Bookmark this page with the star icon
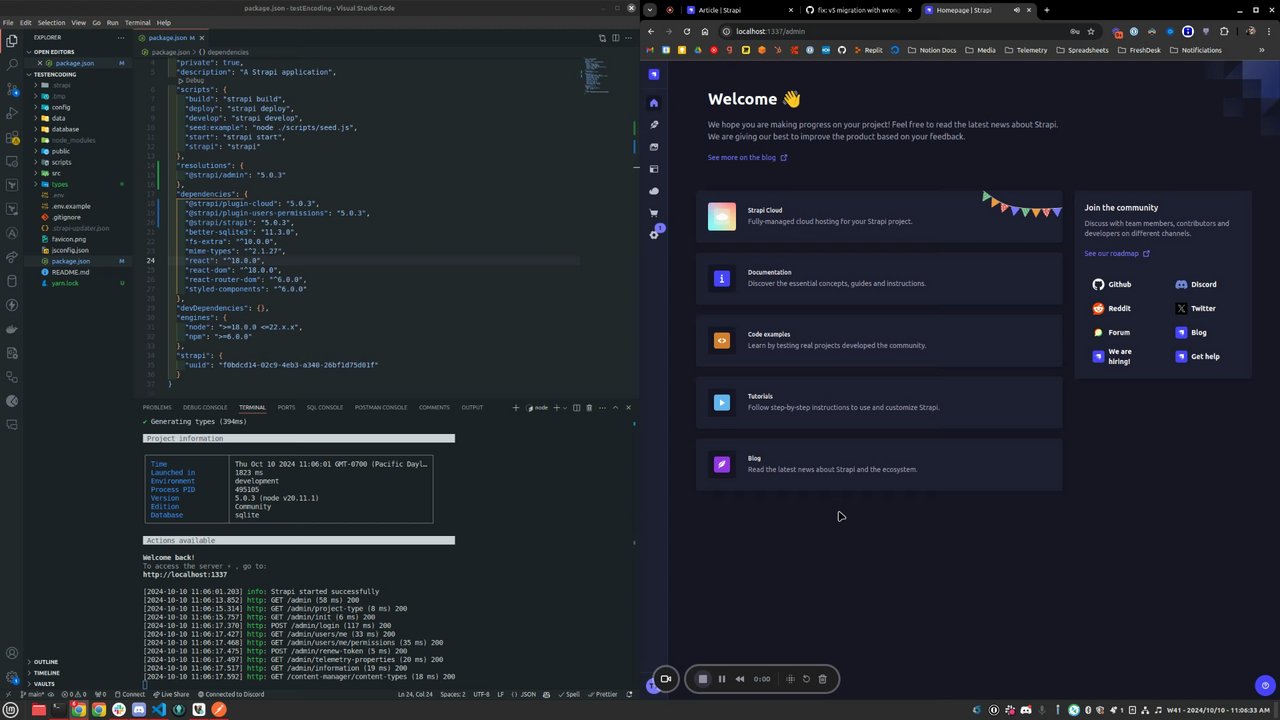Screen dimensions: 1280x720 pyautogui.click(x=1091, y=31)
